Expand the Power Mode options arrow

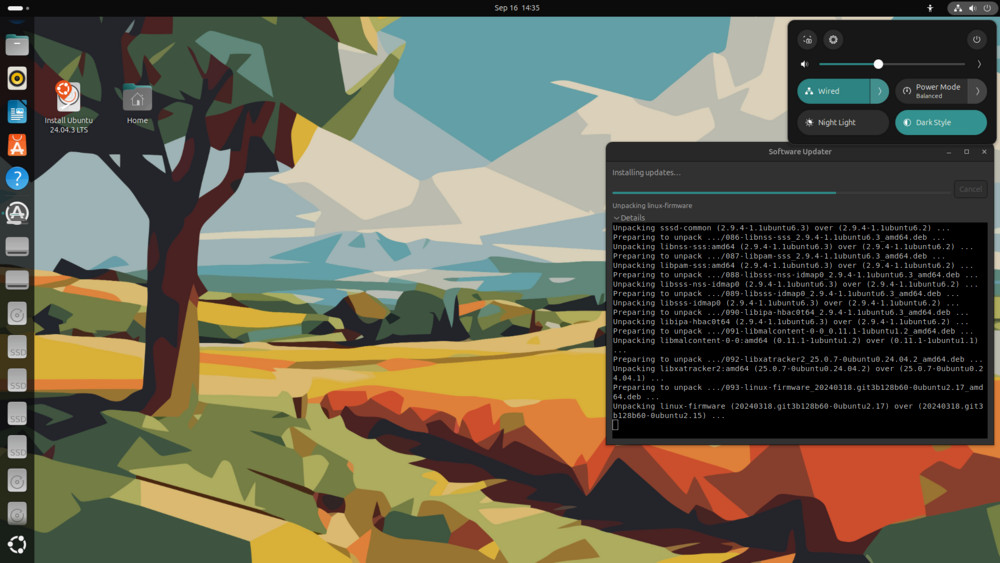pyautogui.click(x=977, y=91)
